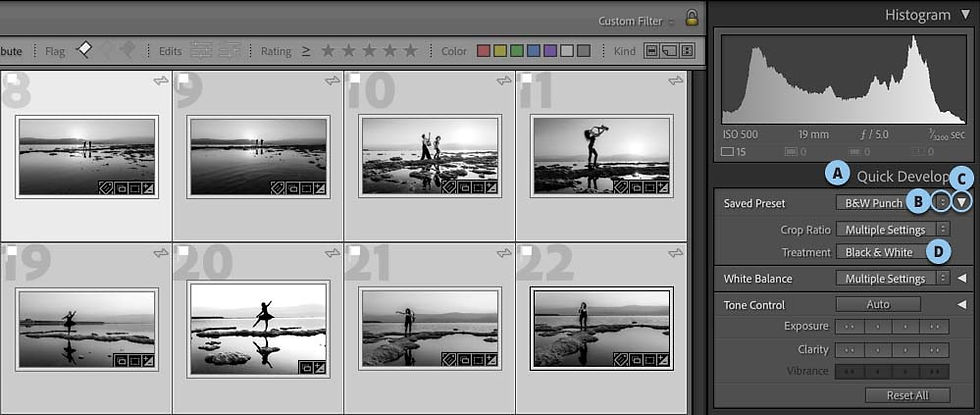This screenshot has height=415, width=980.
Task: Open Custom Filter preset dropdown
Action: pyautogui.click(x=636, y=21)
